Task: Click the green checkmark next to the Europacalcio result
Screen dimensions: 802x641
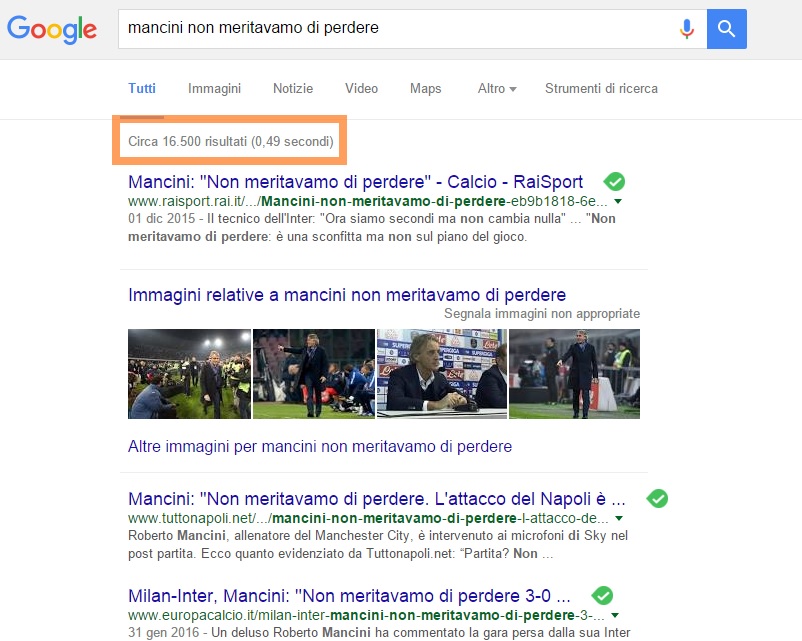Action: click(x=601, y=594)
